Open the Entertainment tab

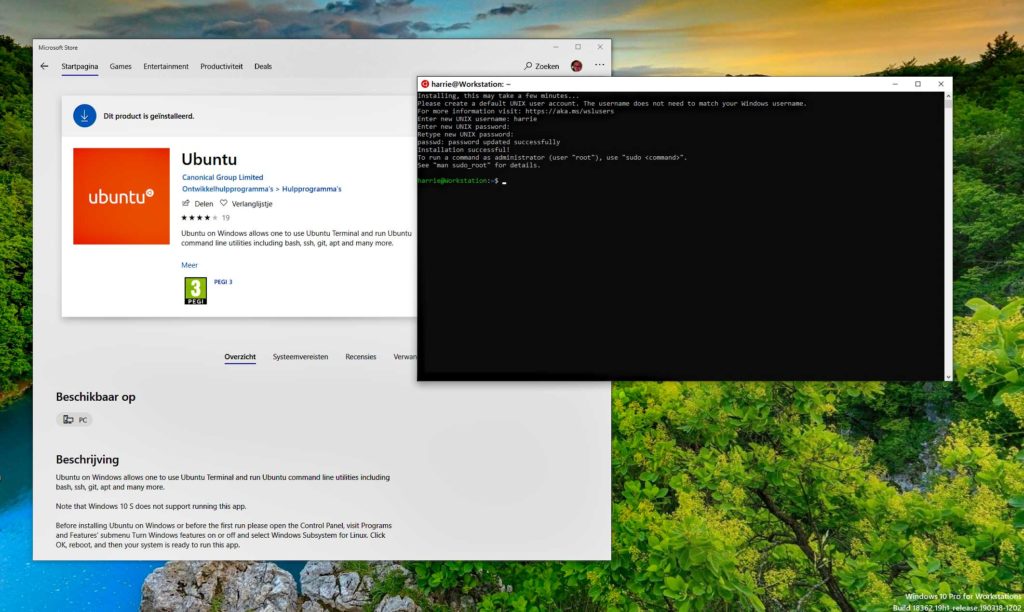tap(166, 67)
